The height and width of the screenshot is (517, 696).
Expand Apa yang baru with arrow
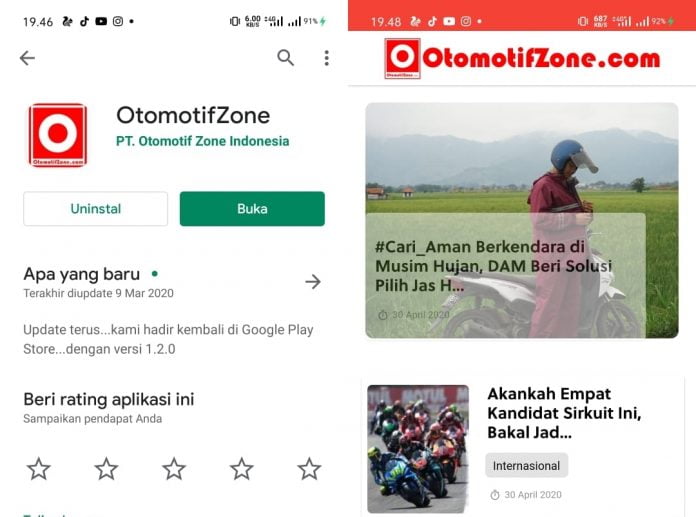click(313, 281)
